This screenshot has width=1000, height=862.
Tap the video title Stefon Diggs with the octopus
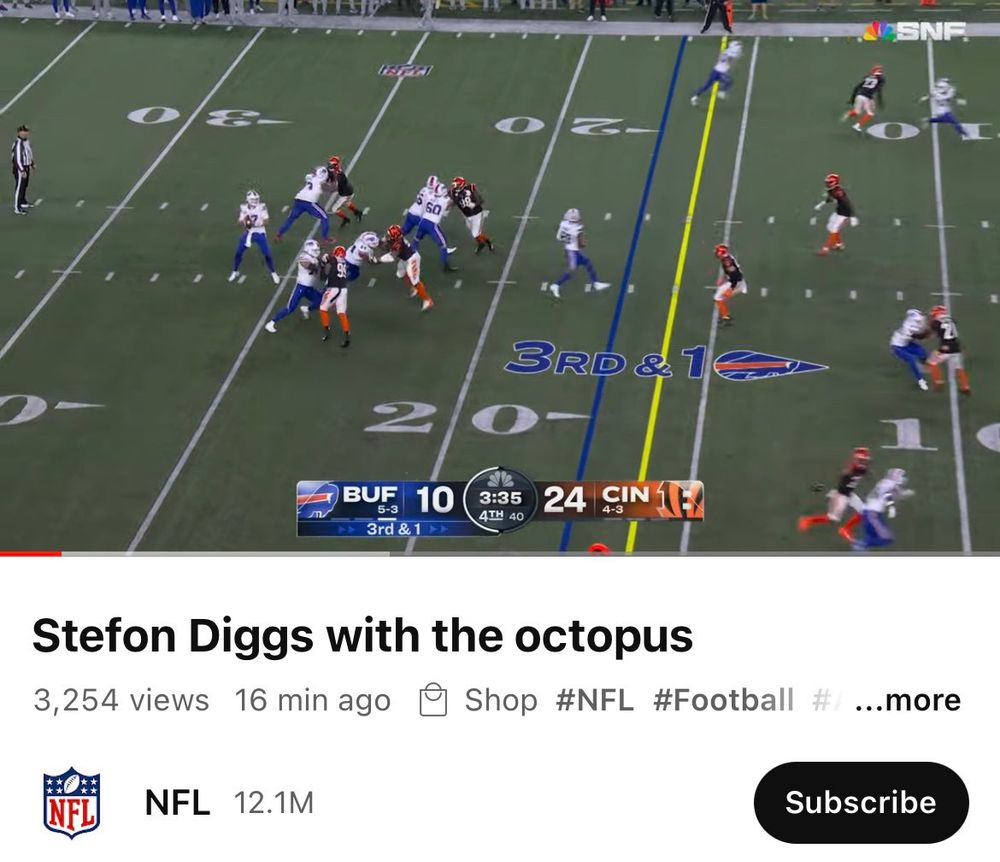362,636
